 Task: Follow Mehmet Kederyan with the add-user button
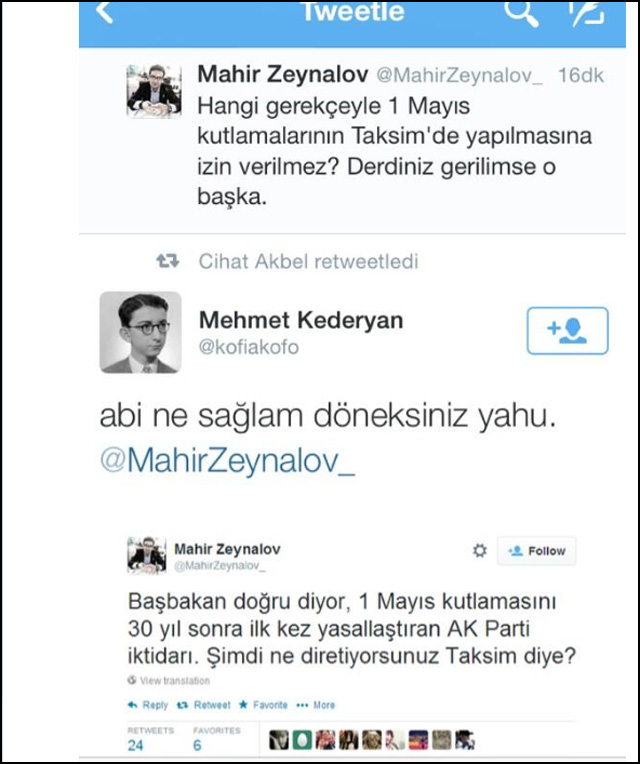pos(567,330)
